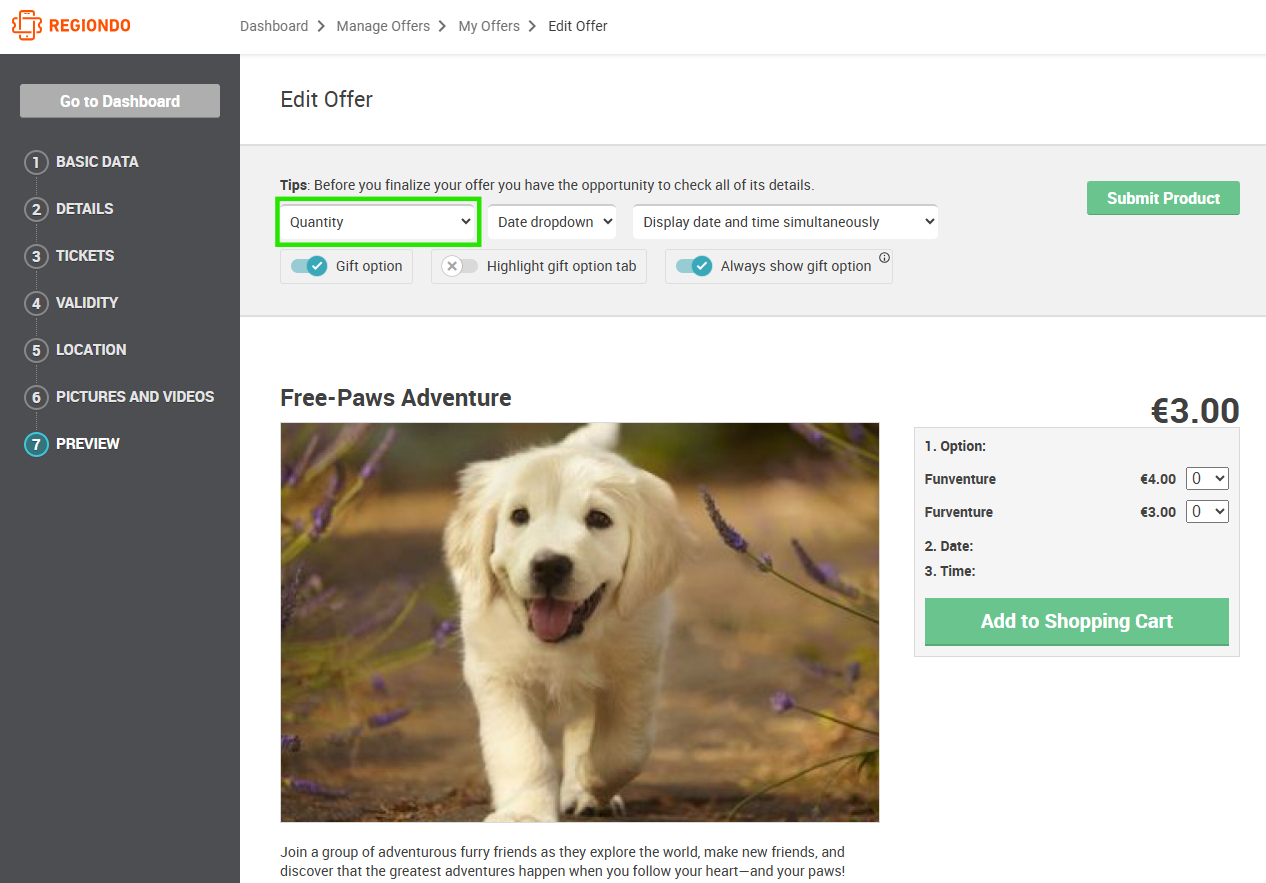
Task: Open the Details step in sidebar
Action: coord(85,209)
